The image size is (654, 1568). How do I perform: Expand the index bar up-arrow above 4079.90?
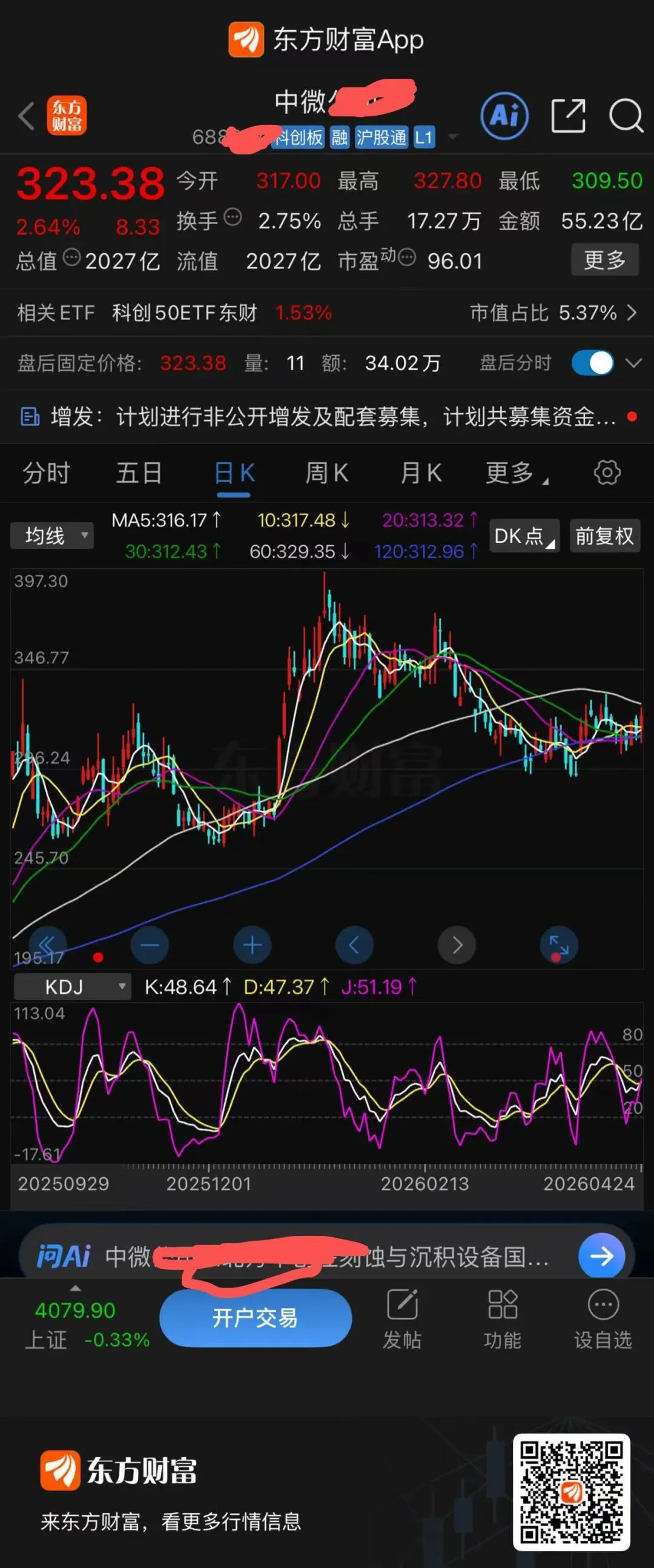tap(76, 1288)
